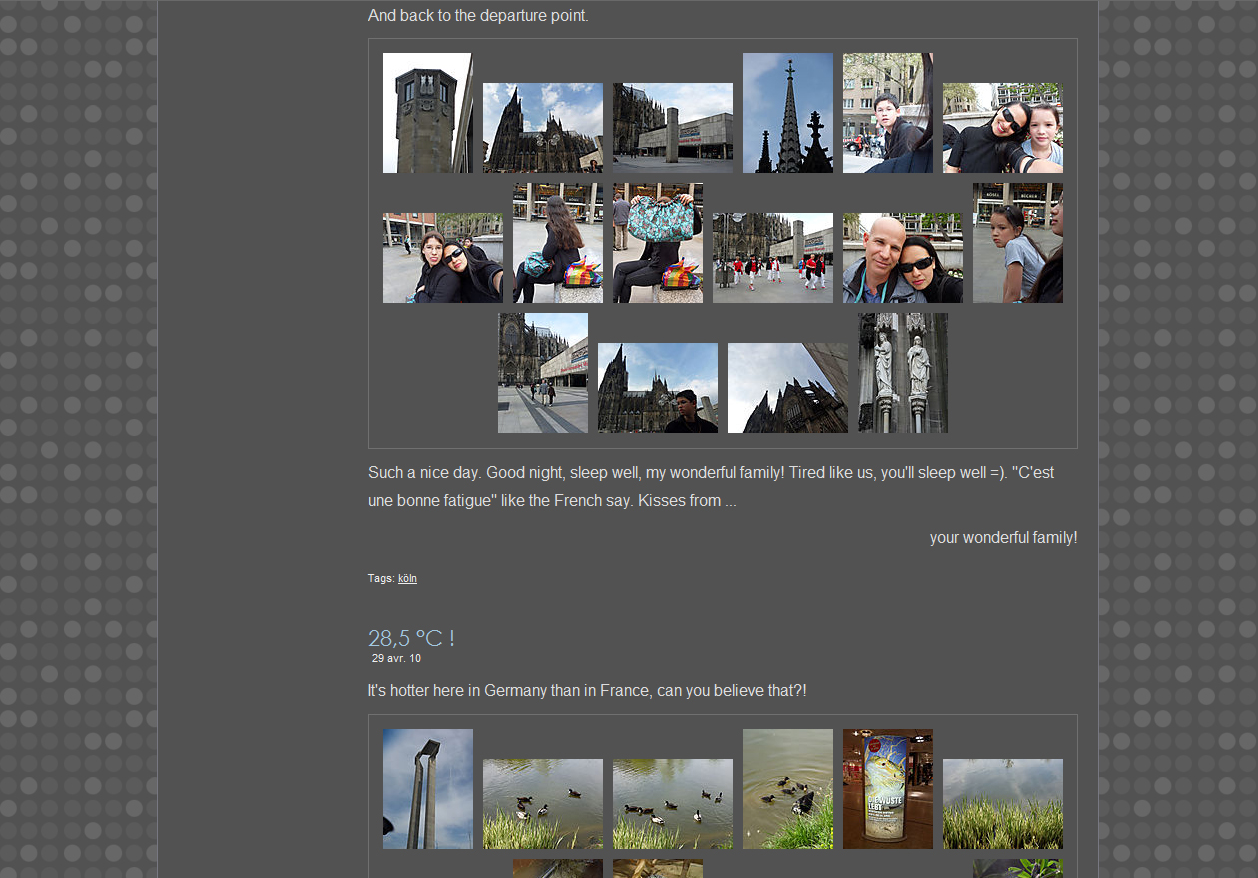Click the red-and-white dancers plaza photo

point(772,258)
